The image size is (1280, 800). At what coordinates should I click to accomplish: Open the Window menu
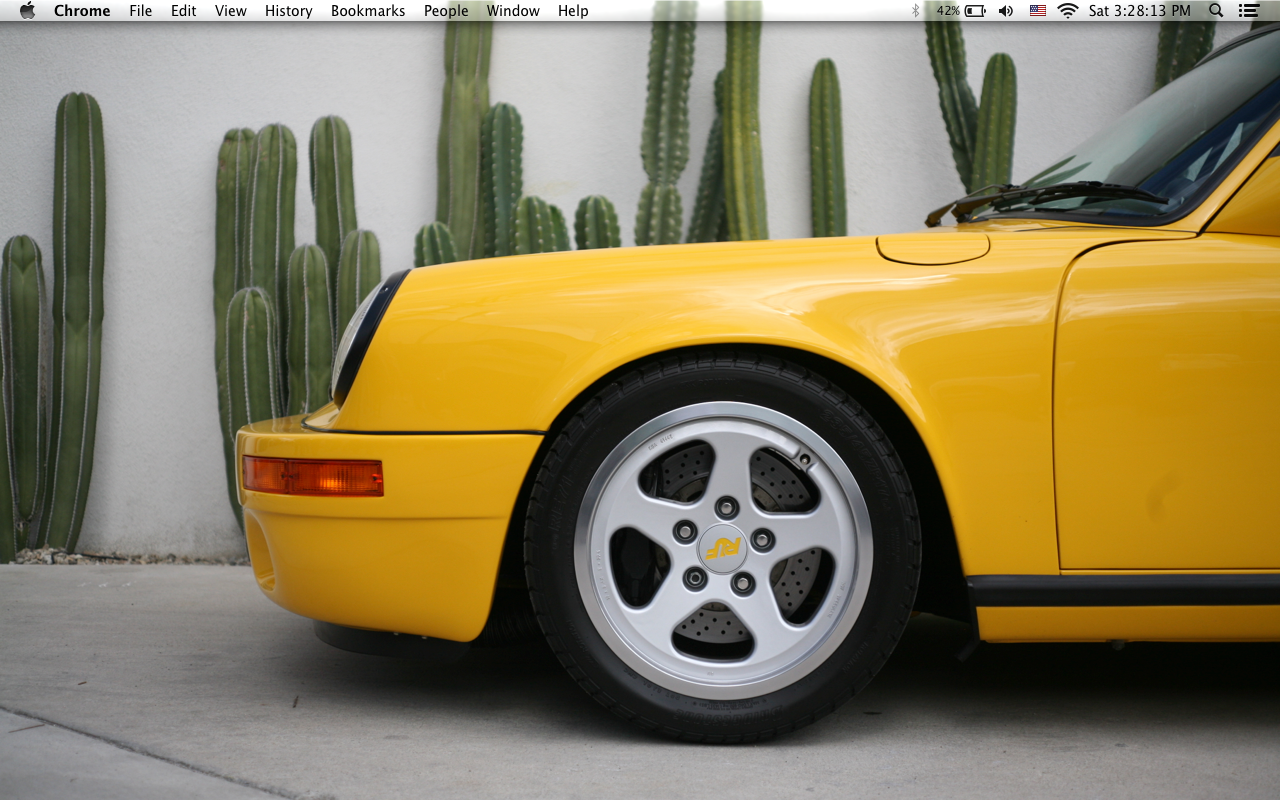[x=513, y=11]
